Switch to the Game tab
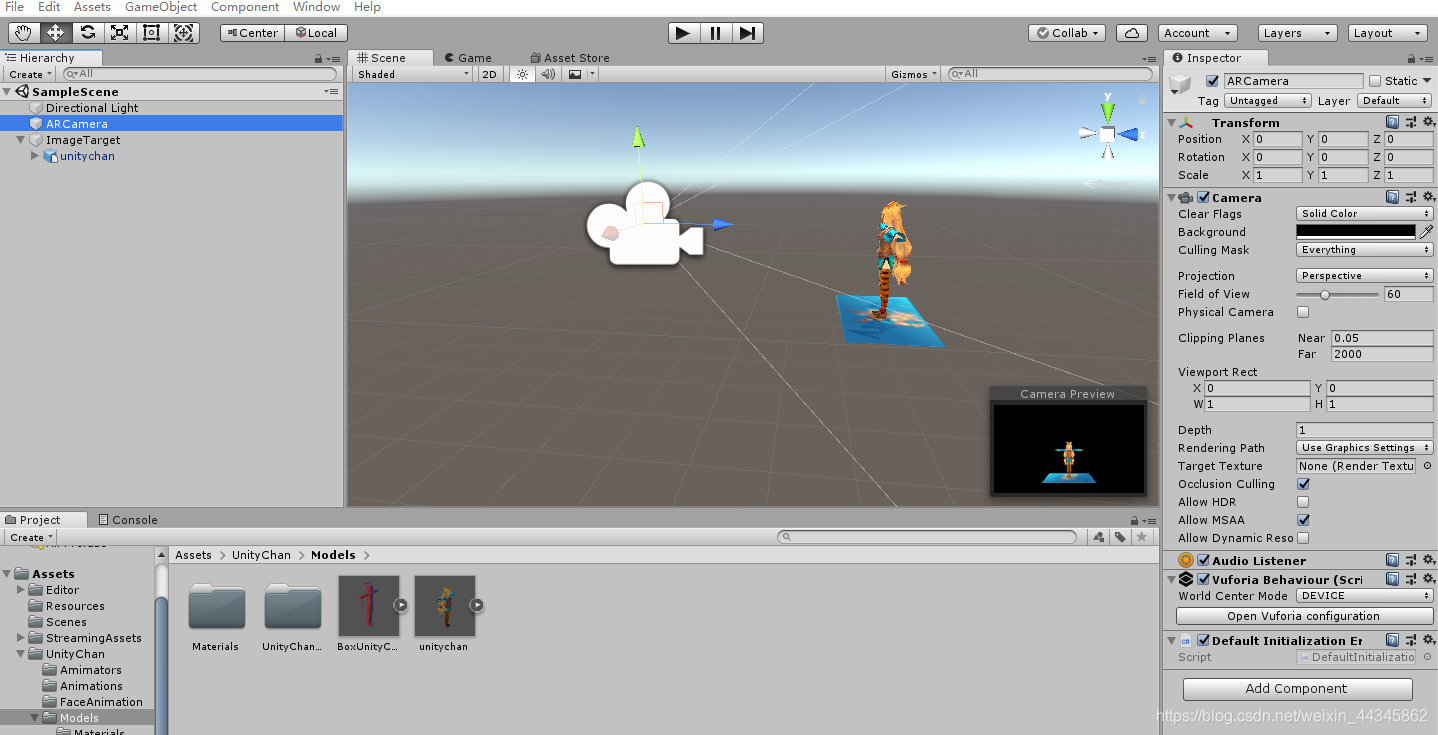The height and width of the screenshot is (735, 1438). tap(468, 58)
